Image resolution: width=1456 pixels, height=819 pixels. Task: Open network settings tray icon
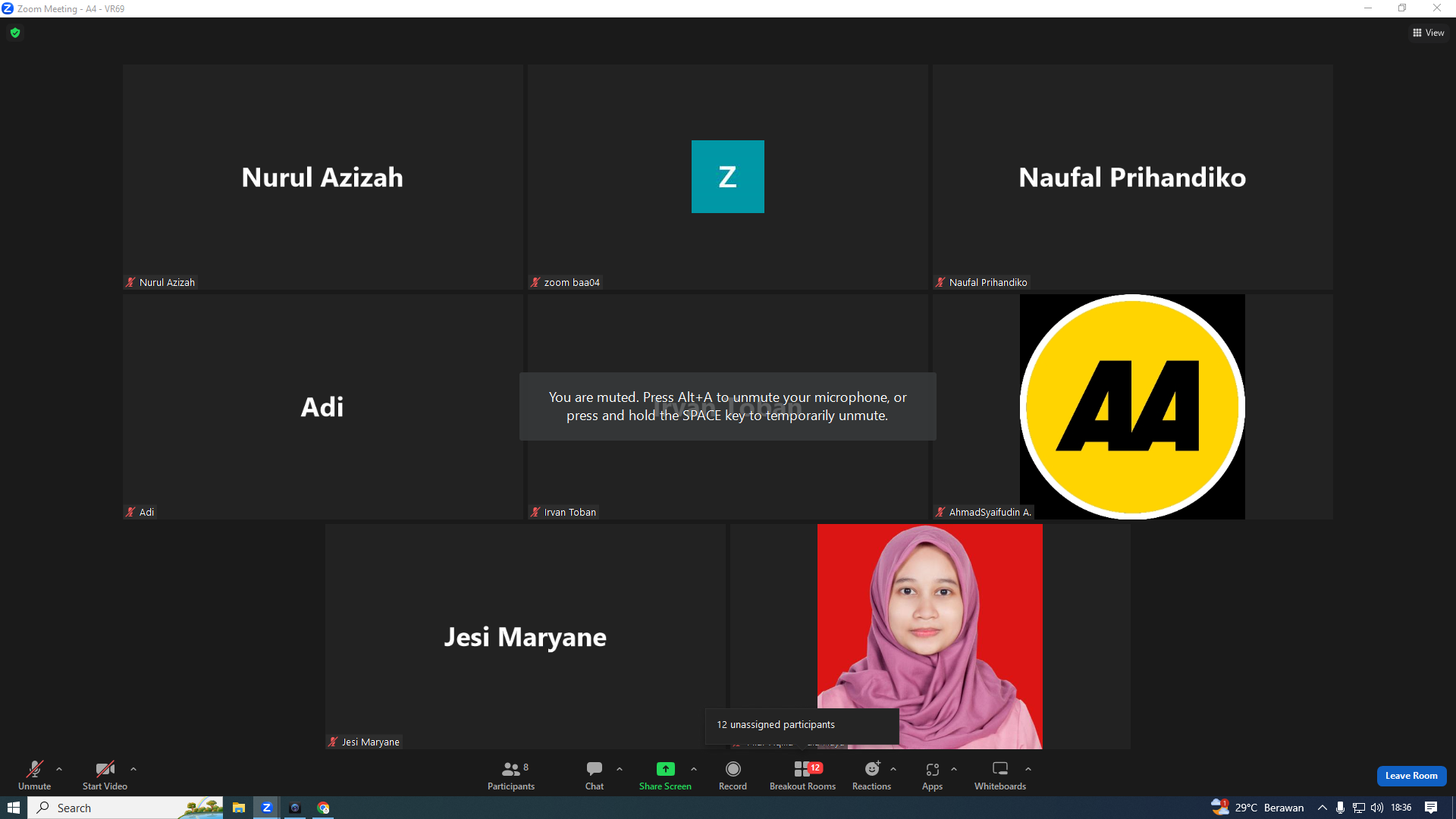coord(1358,808)
